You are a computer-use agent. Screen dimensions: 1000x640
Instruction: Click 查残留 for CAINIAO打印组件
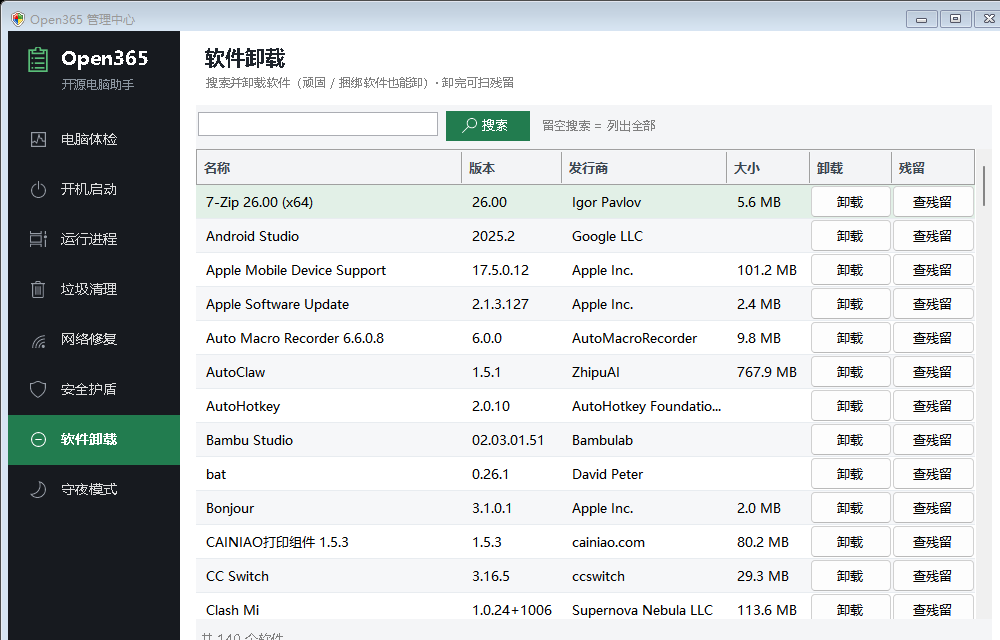[933, 542]
